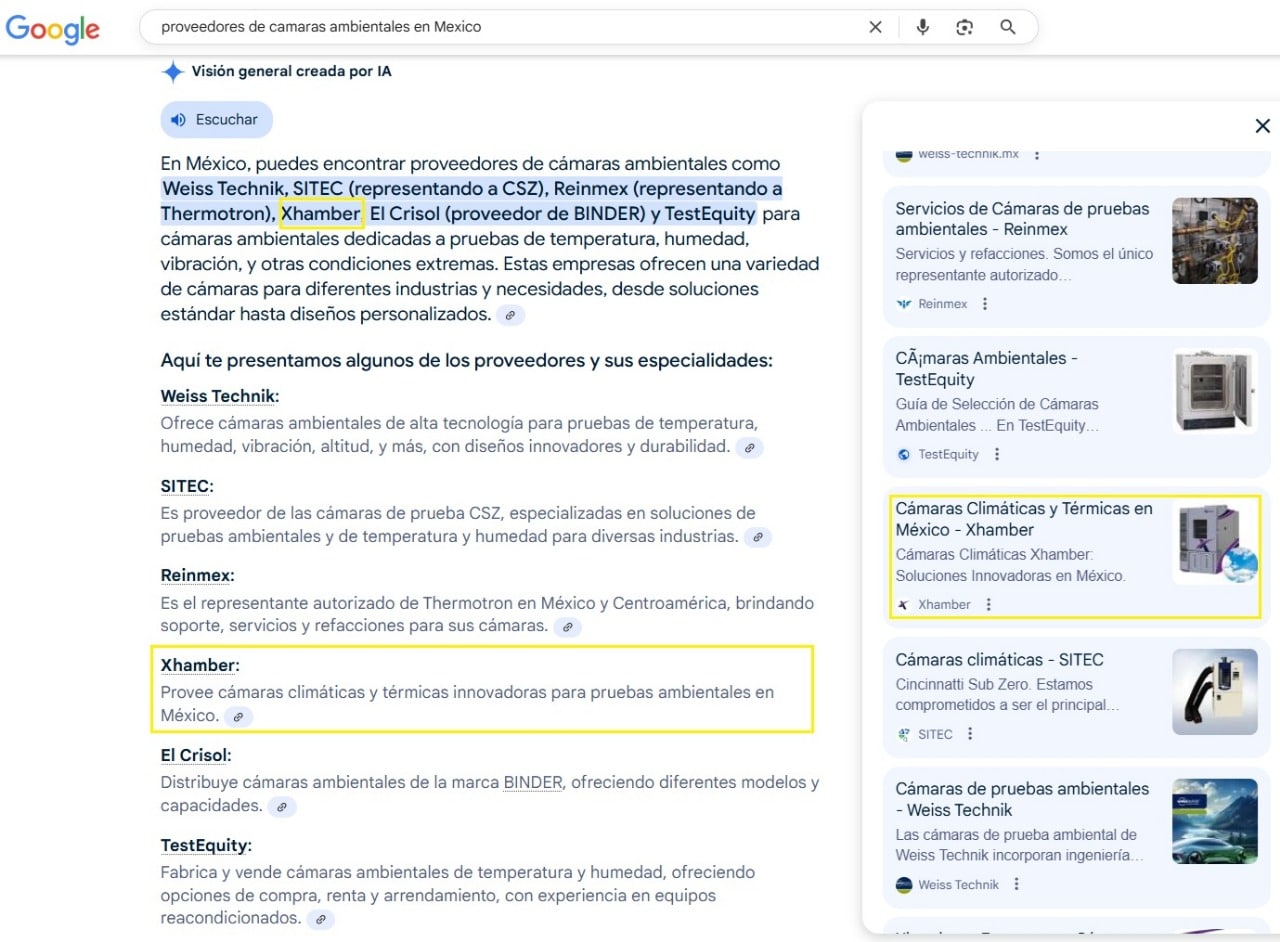Open source link icon after El Crisol description
Viewport: 1280px width, 942px height.
click(282, 806)
